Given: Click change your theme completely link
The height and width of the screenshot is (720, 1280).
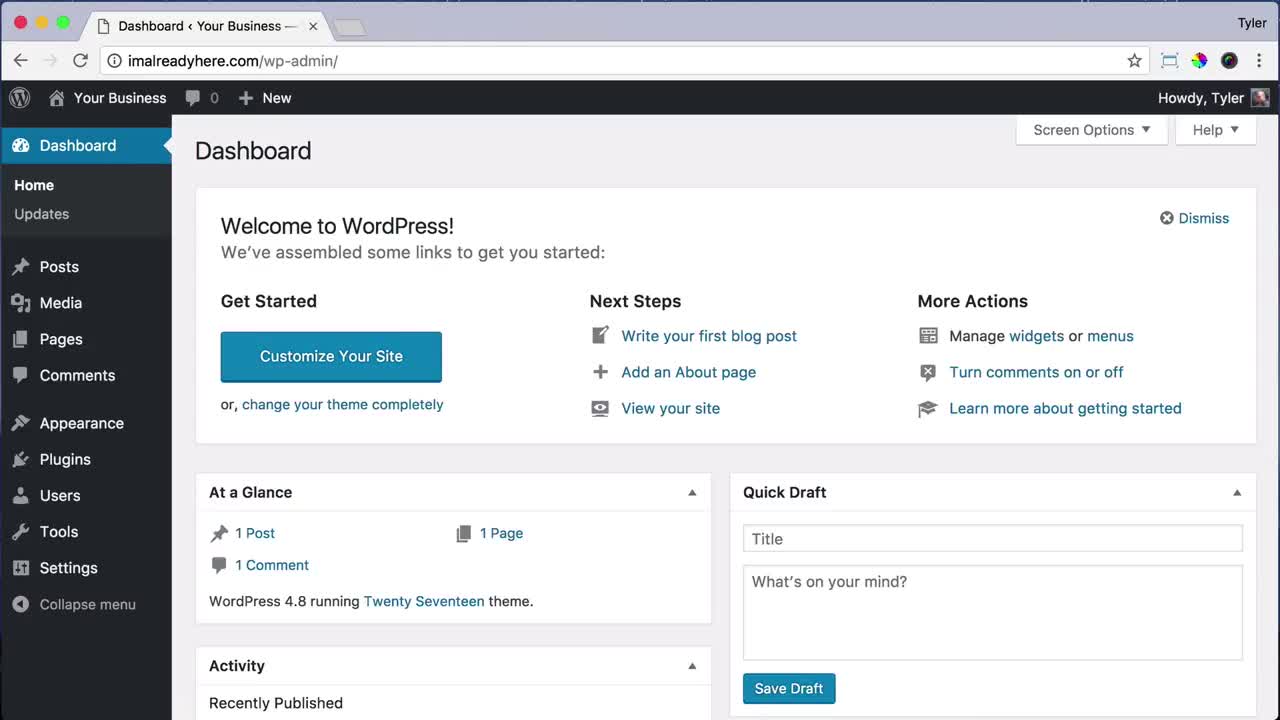Looking at the screenshot, I should pyautogui.click(x=342, y=404).
